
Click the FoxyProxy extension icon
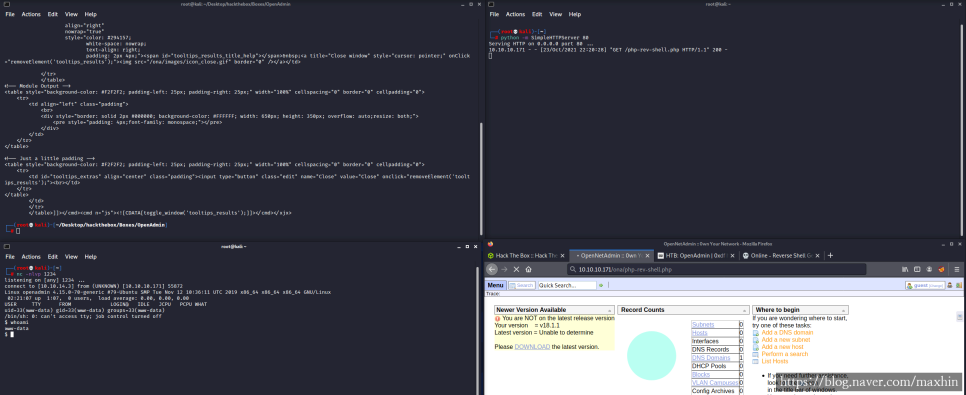pyautogui.click(x=941, y=269)
